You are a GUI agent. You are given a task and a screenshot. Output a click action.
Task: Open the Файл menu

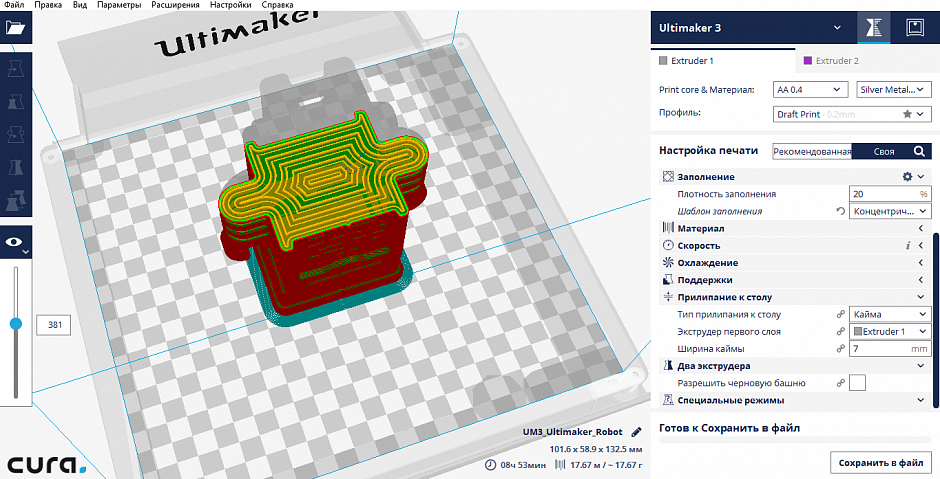pos(14,5)
